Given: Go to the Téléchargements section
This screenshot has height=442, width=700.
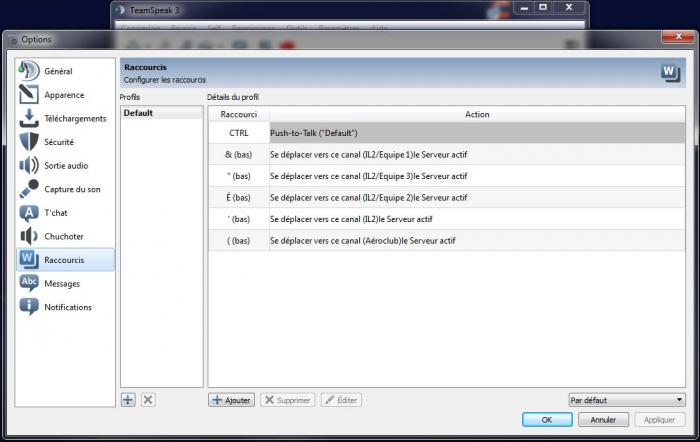Looking at the screenshot, I should (x=75, y=118).
